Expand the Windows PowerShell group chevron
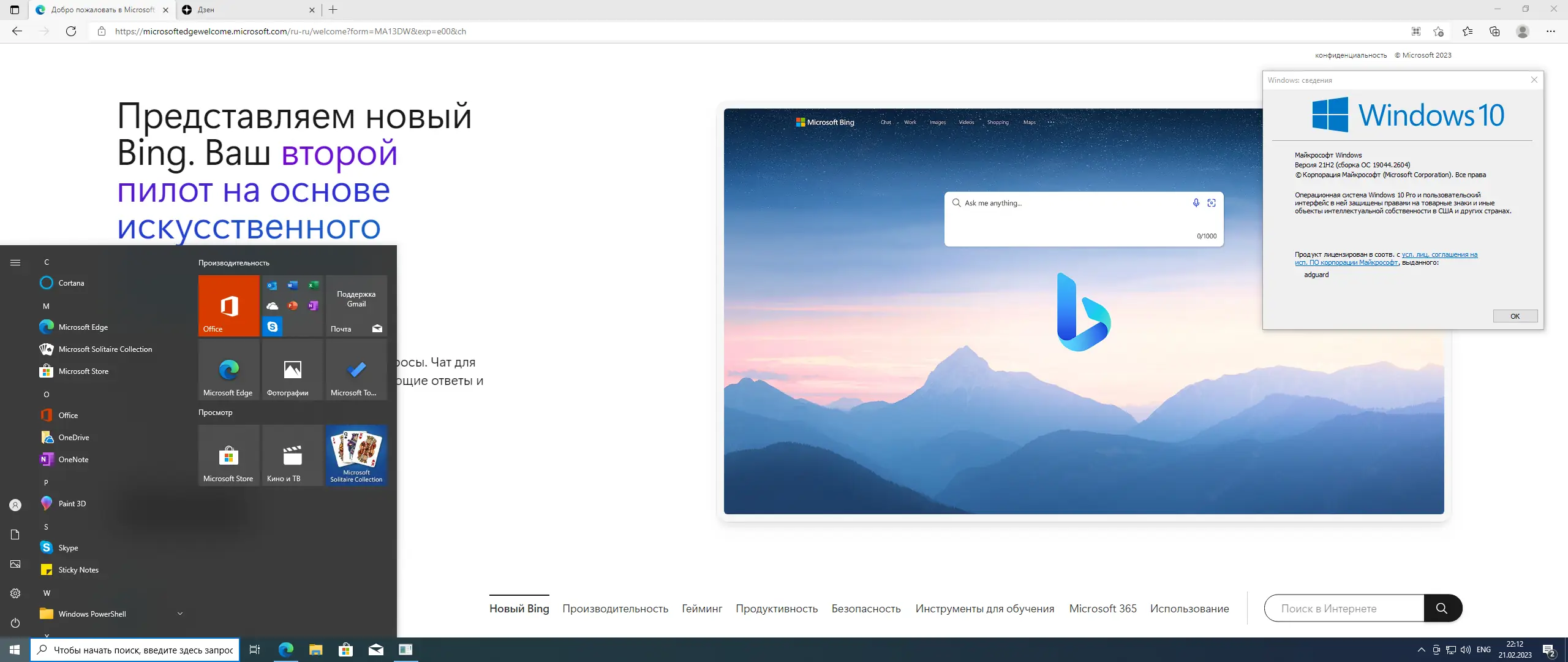Screen dimensions: 1568x662 179,613
